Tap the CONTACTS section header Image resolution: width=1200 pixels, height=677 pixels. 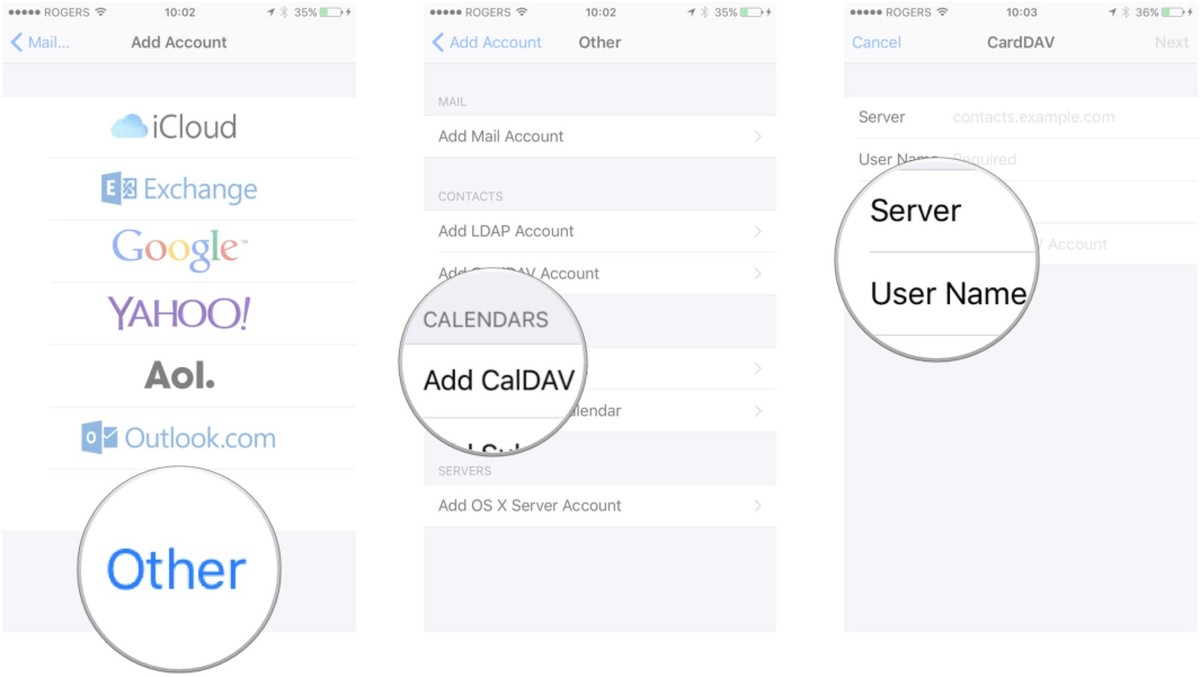470,197
